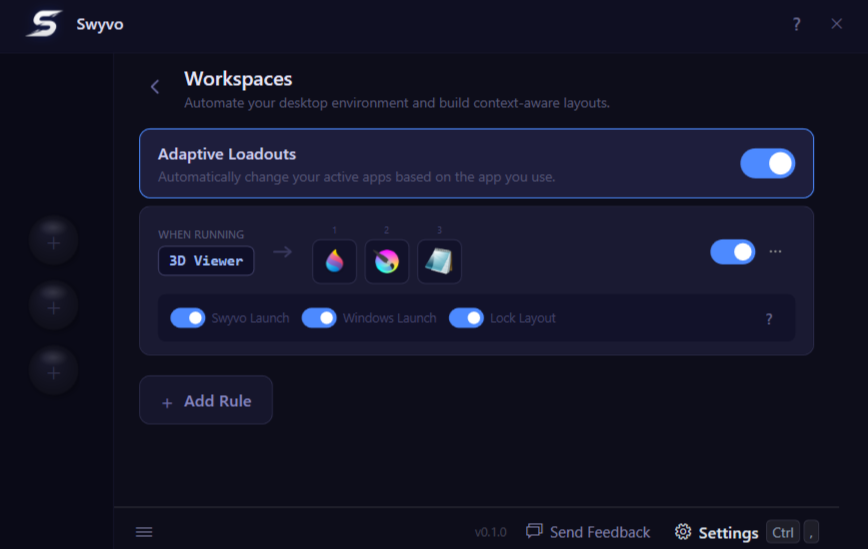
Task: Click the top empty plus slot in sidebar
Action: (54, 242)
